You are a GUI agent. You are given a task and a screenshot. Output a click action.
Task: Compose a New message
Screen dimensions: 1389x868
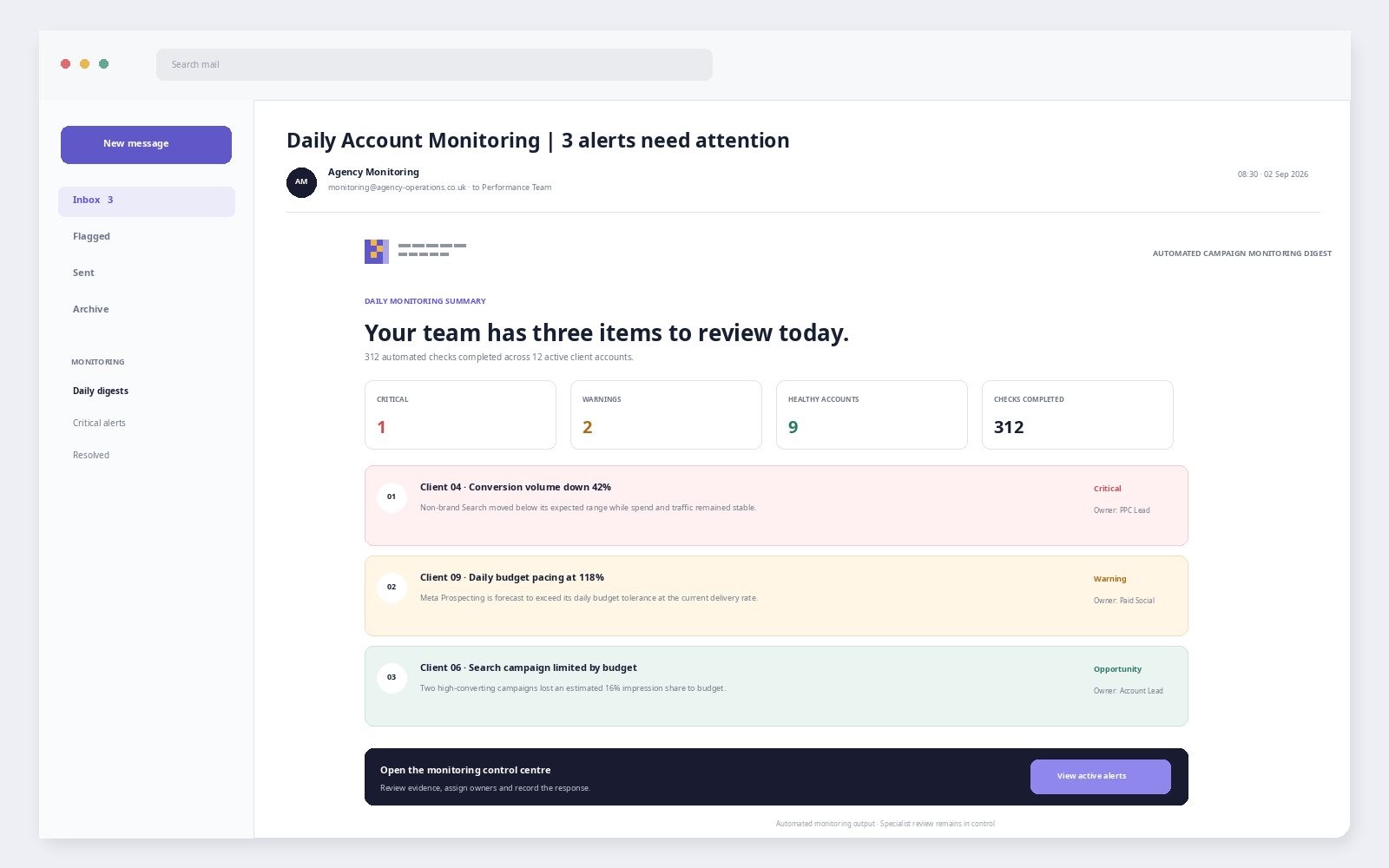pos(146,145)
